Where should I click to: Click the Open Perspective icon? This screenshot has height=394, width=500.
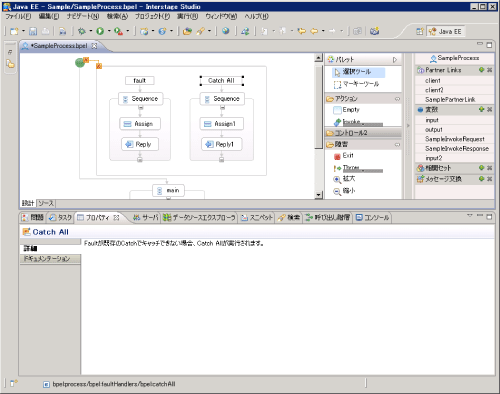click(x=420, y=31)
